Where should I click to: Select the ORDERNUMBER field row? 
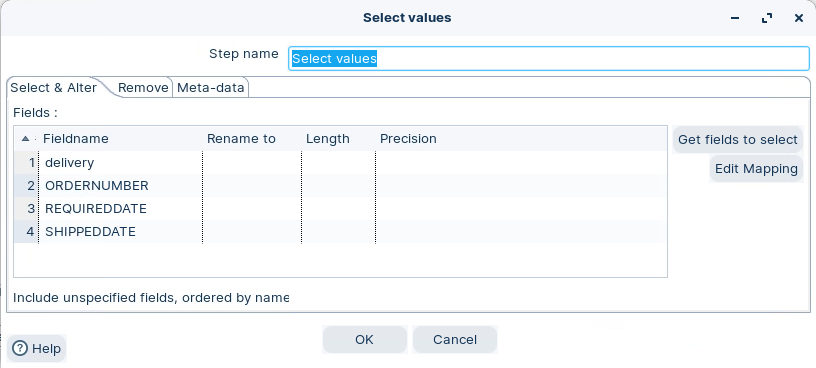tap(339, 186)
